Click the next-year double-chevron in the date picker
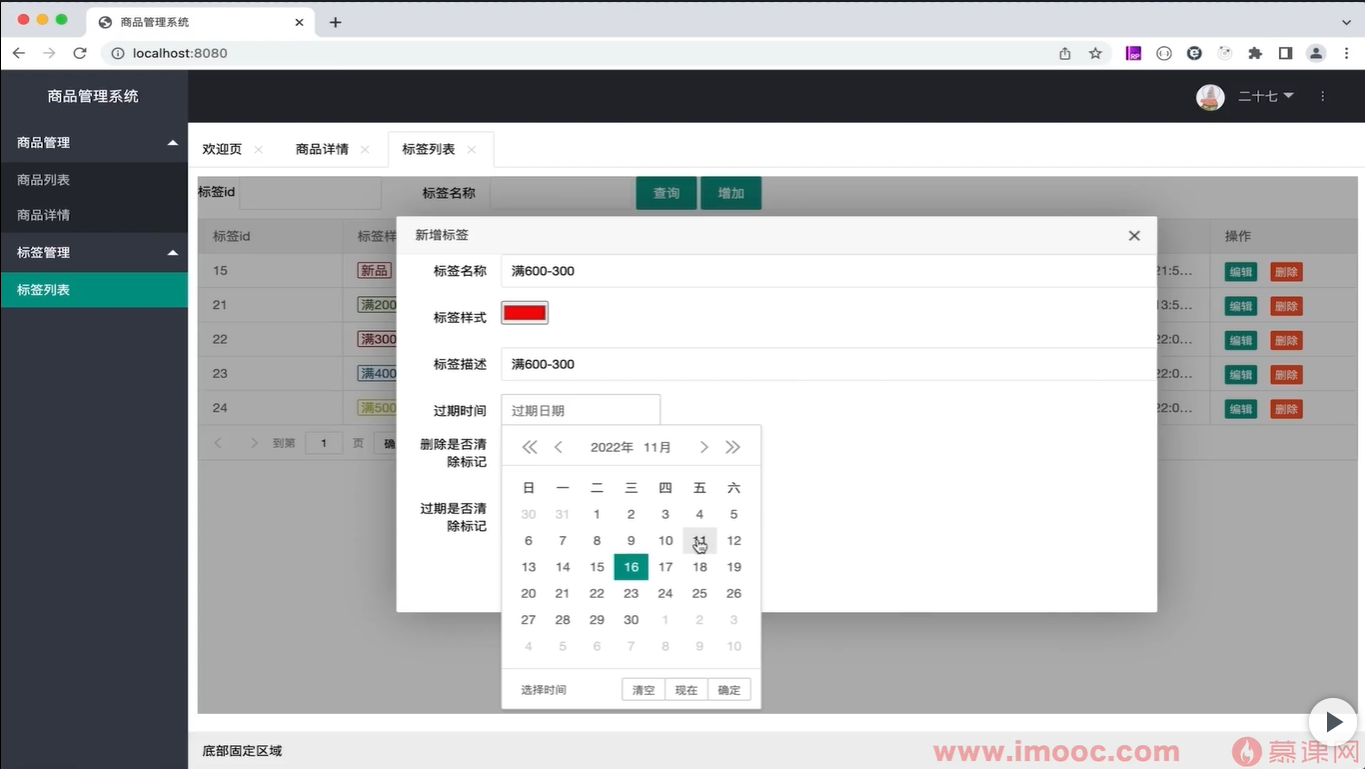This screenshot has height=769, width=1365. [733, 447]
